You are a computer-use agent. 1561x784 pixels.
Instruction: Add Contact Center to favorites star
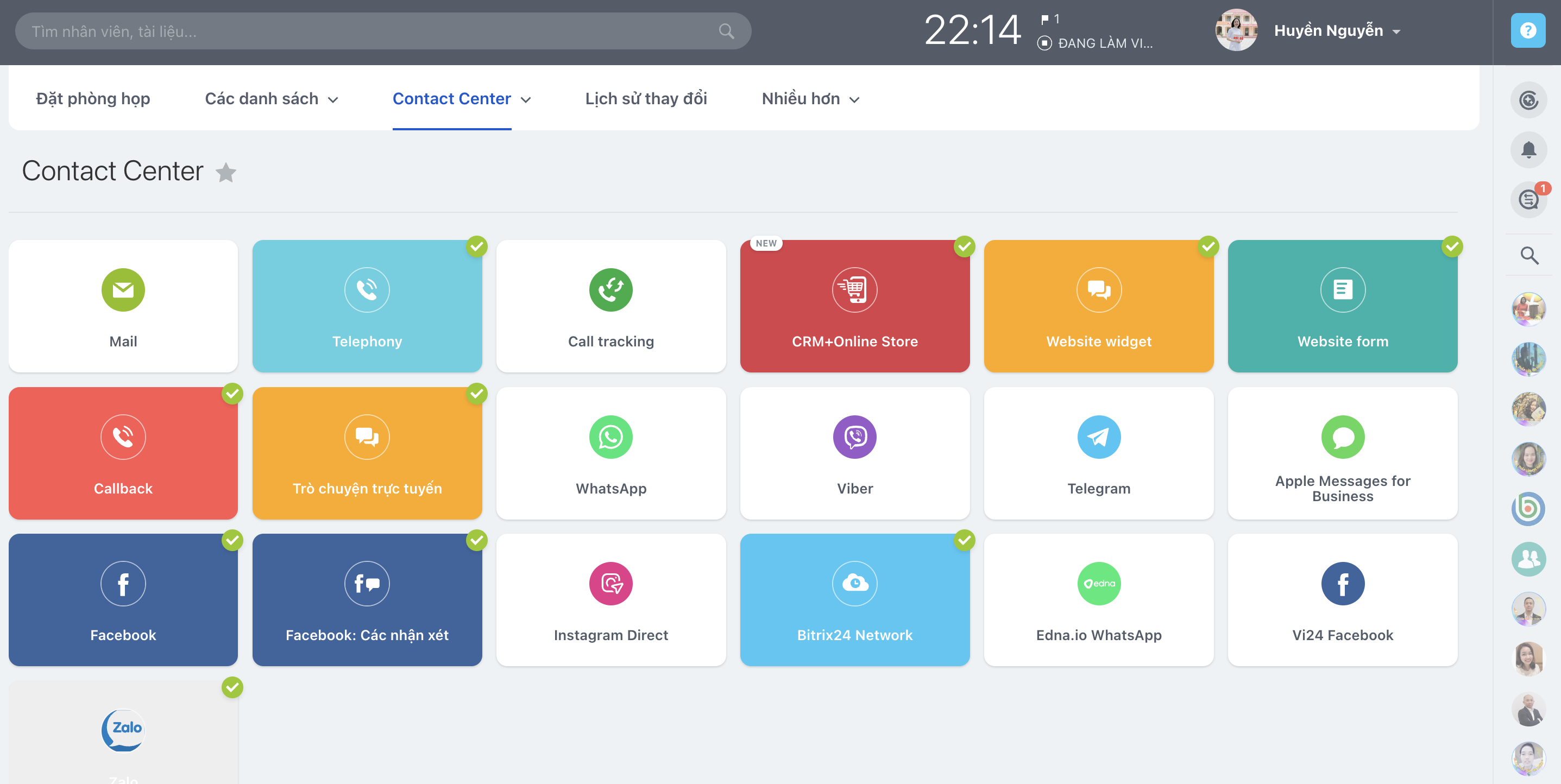pyautogui.click(x=225, y=172)
